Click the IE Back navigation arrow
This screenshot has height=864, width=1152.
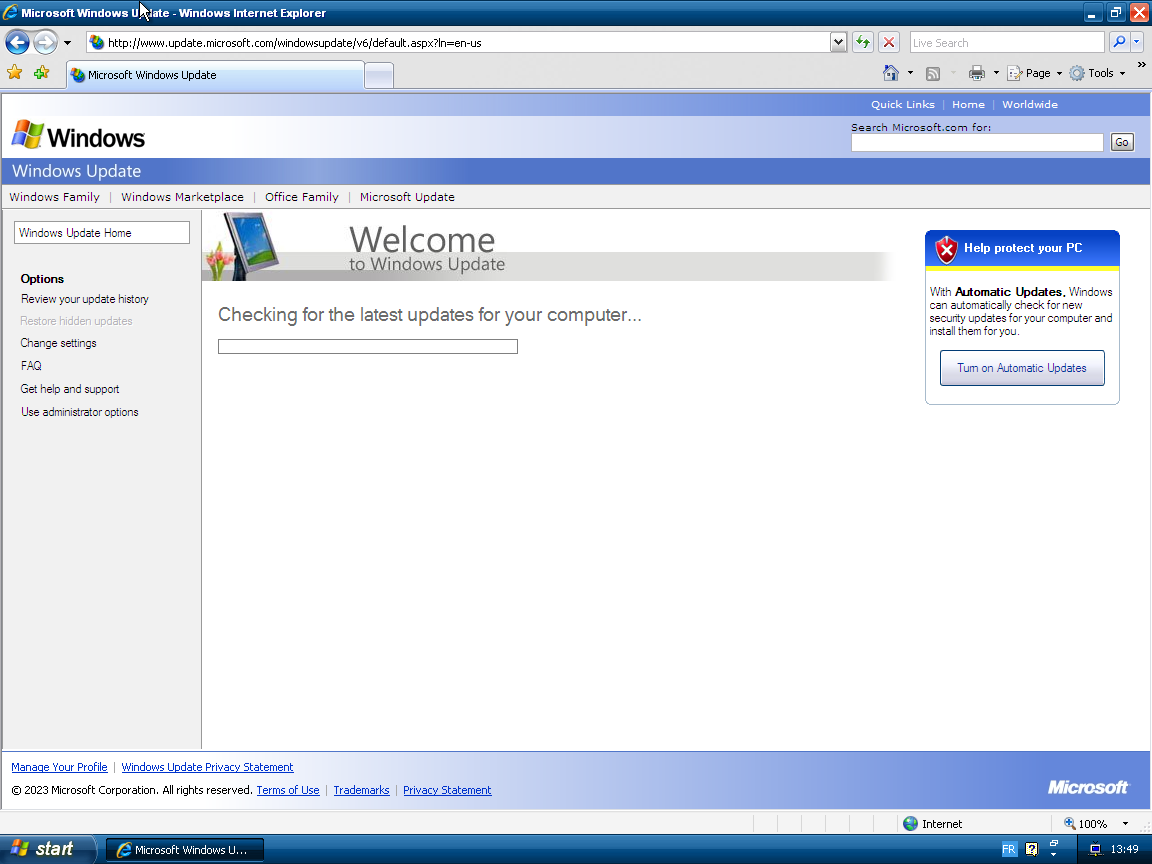pyautogui.click(x=18, y=43)
